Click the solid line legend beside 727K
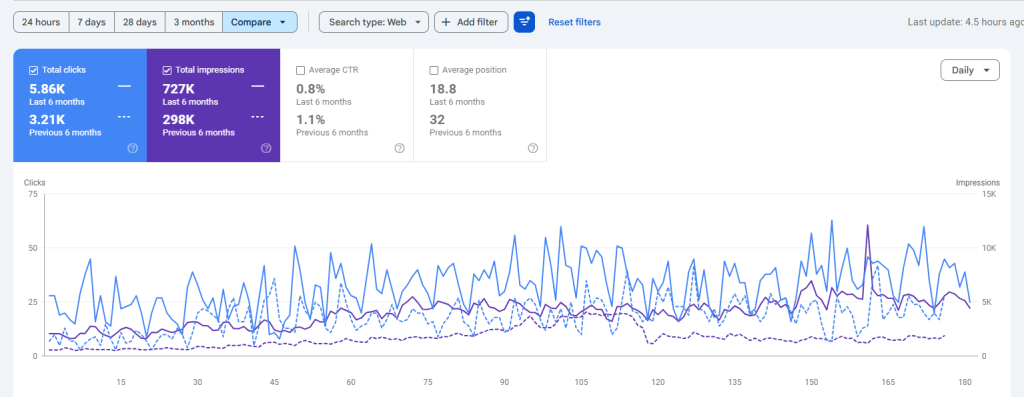The height and width of the screenshot is (397, 1024). (257, 86)
